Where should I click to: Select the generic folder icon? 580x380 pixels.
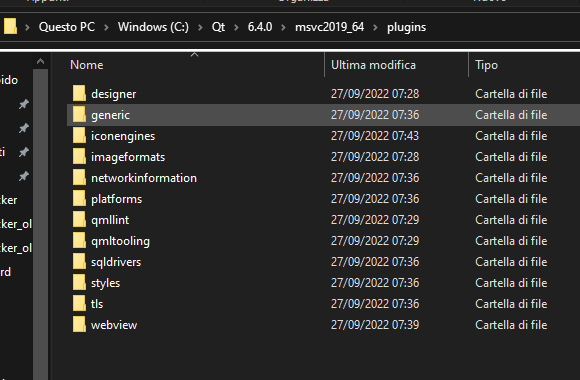[x=79, y=114]
